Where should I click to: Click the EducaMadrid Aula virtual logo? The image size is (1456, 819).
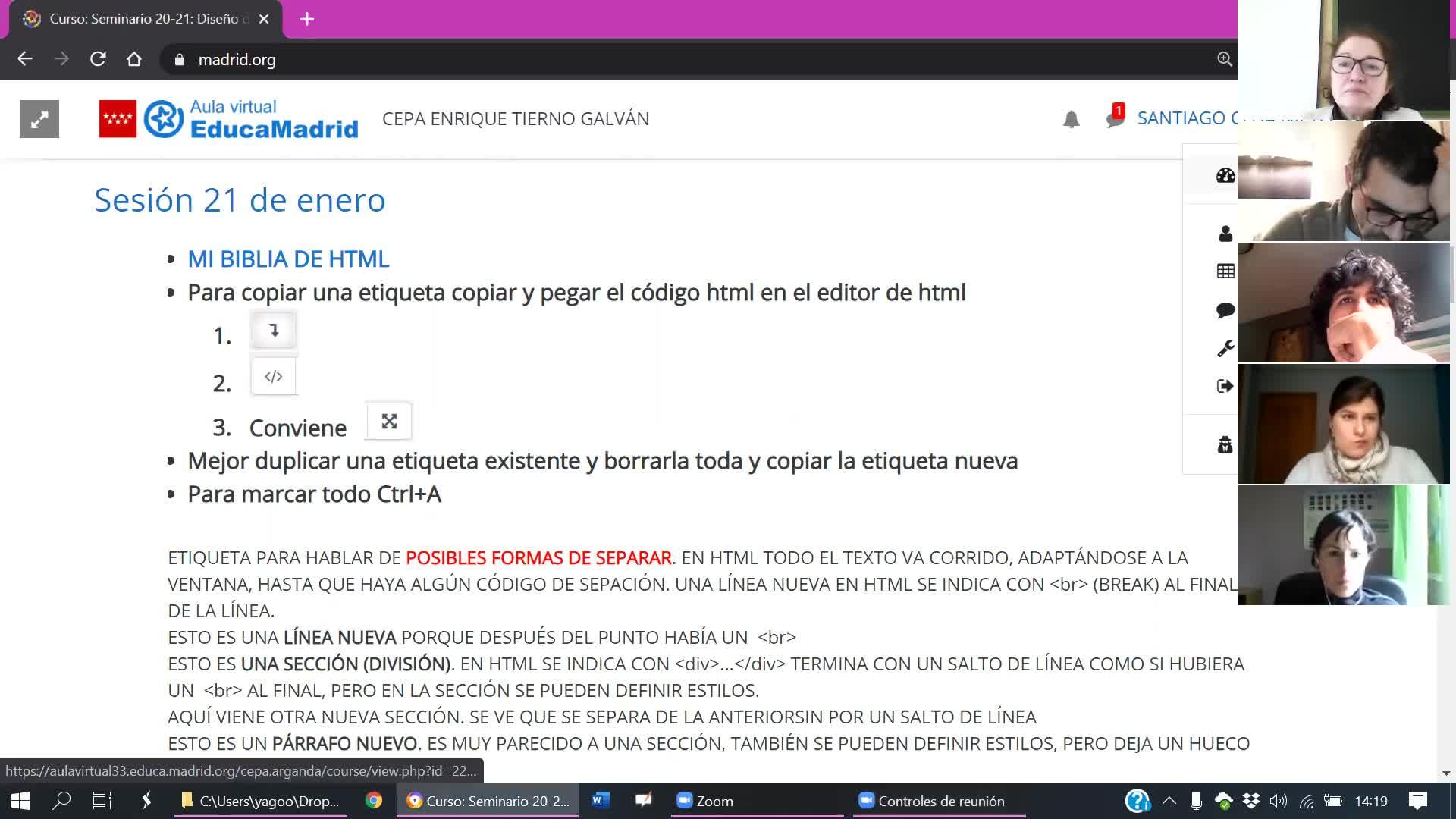click(250, 119)
